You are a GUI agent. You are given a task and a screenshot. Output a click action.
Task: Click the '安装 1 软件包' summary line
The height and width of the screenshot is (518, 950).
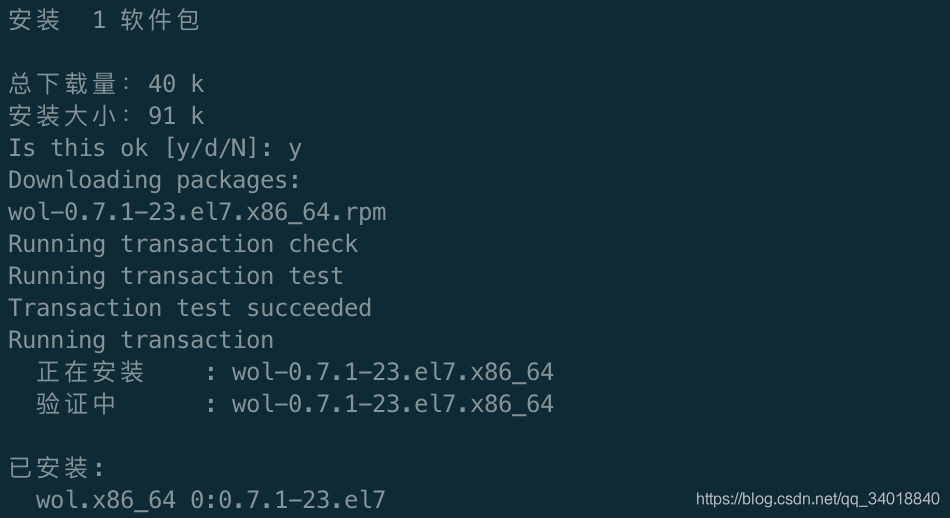[104, 21]
